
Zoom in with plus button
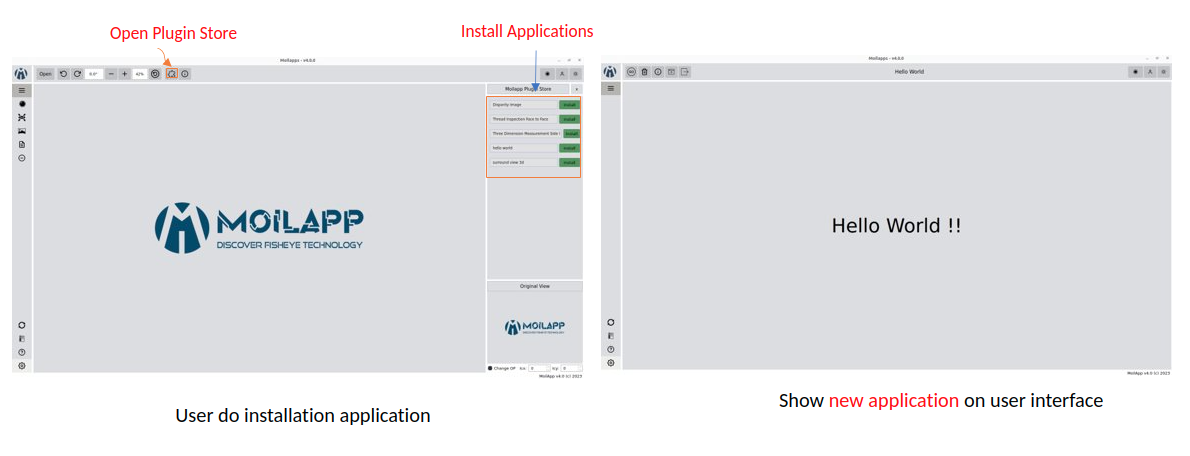pos(124,74)
